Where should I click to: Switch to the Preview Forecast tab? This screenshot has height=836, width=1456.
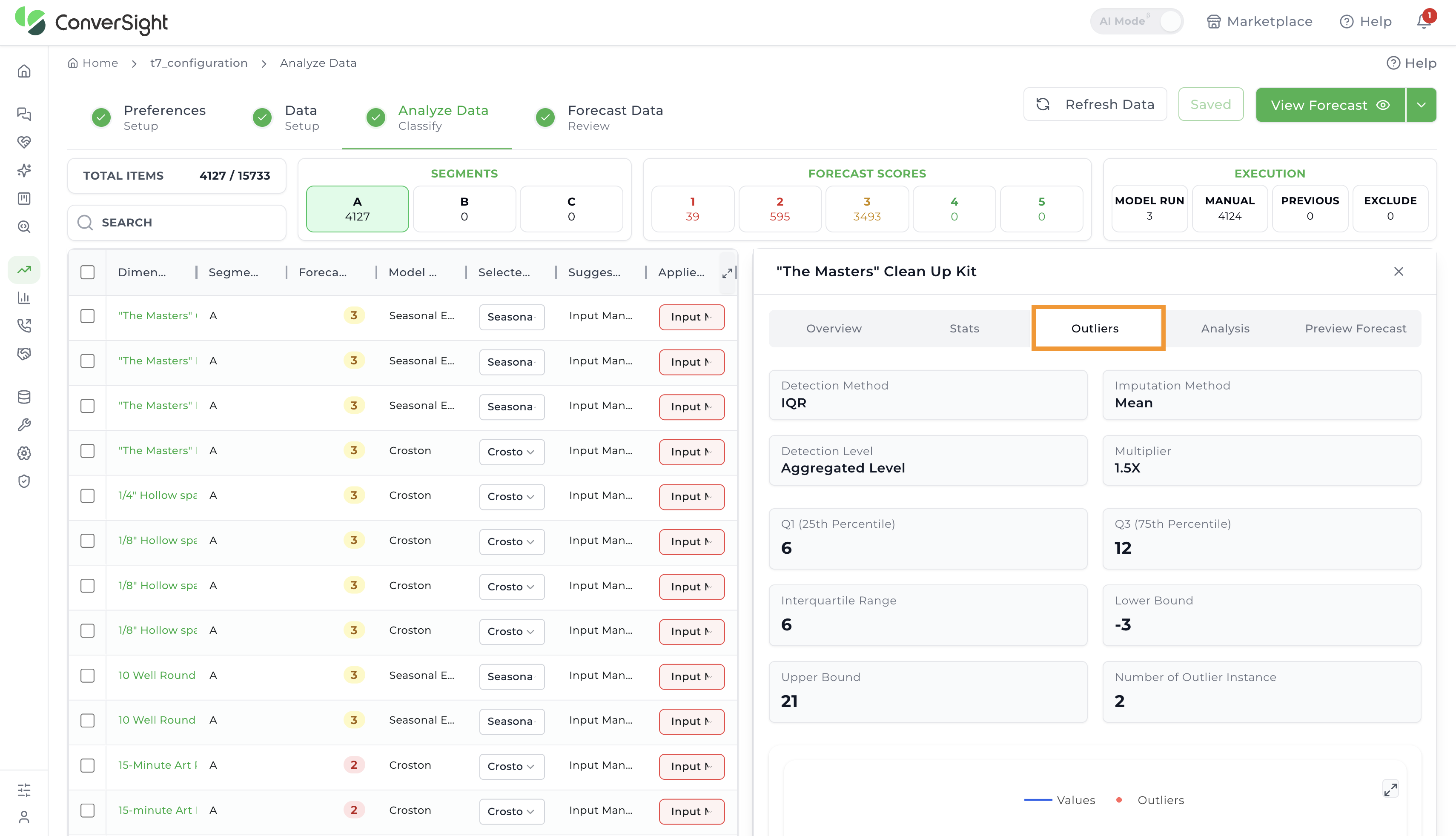point(1356,329)
